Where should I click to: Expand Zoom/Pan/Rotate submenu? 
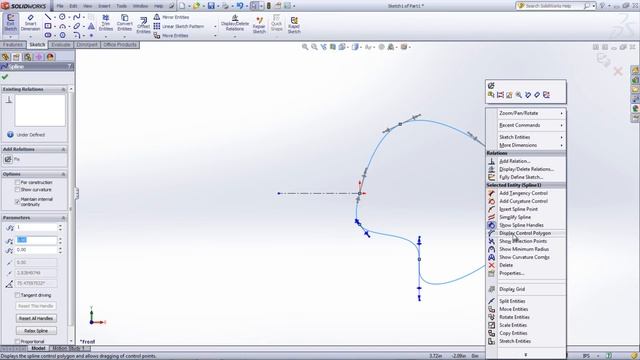[x=526, y=113]
